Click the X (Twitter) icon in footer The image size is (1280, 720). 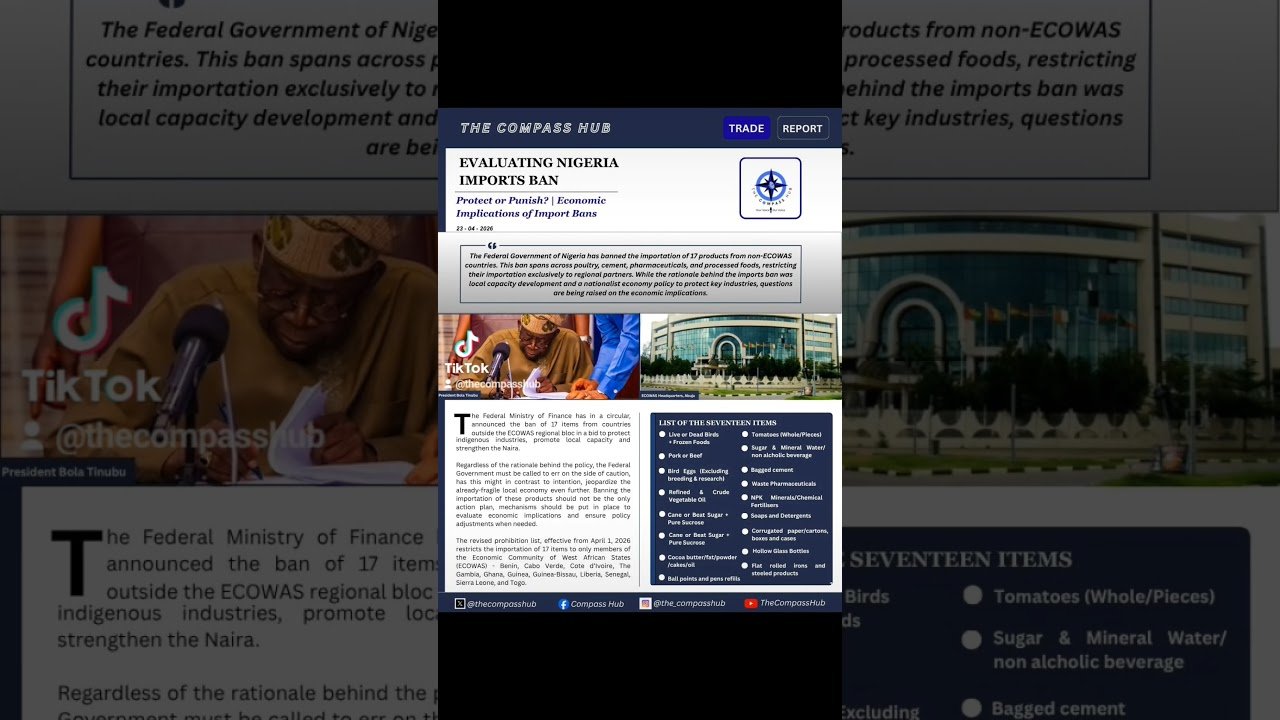(x=460, y=604)
